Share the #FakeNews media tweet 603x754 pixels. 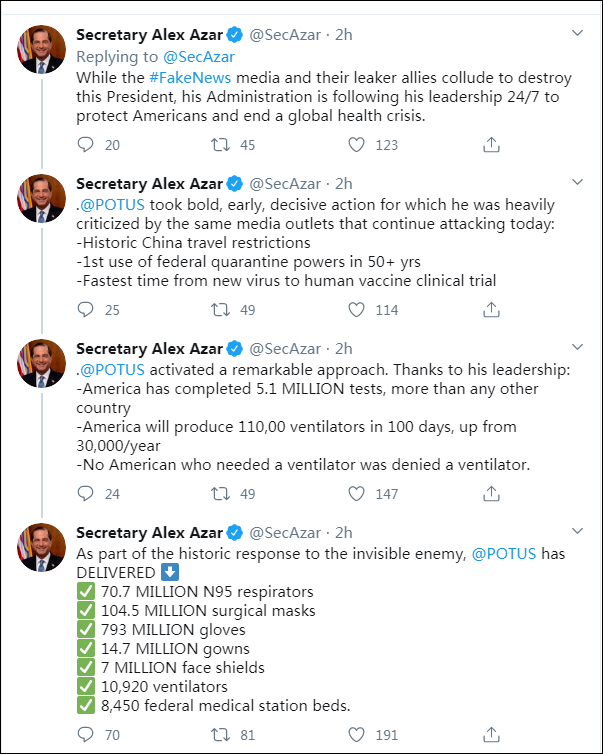coord(491,145)
